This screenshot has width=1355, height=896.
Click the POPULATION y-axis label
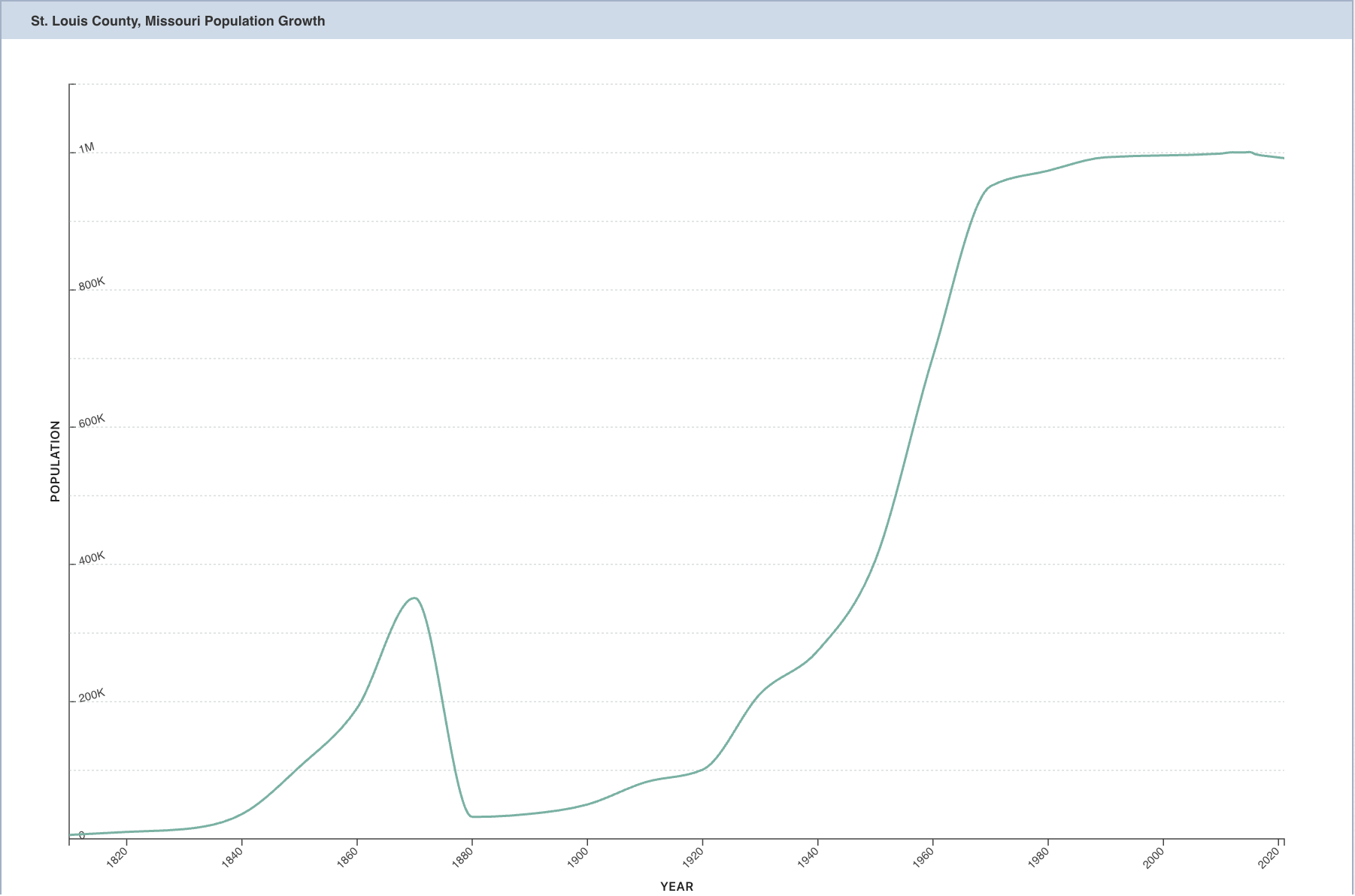pyautogui.click(x=55, y=462)
